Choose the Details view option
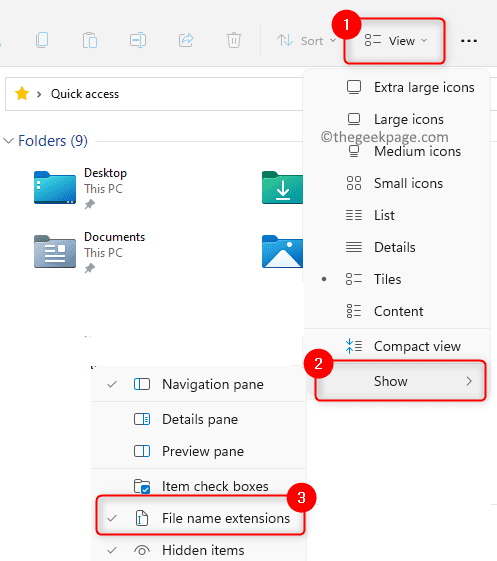Screen dimensions: 497x561 tap(397, 247)
